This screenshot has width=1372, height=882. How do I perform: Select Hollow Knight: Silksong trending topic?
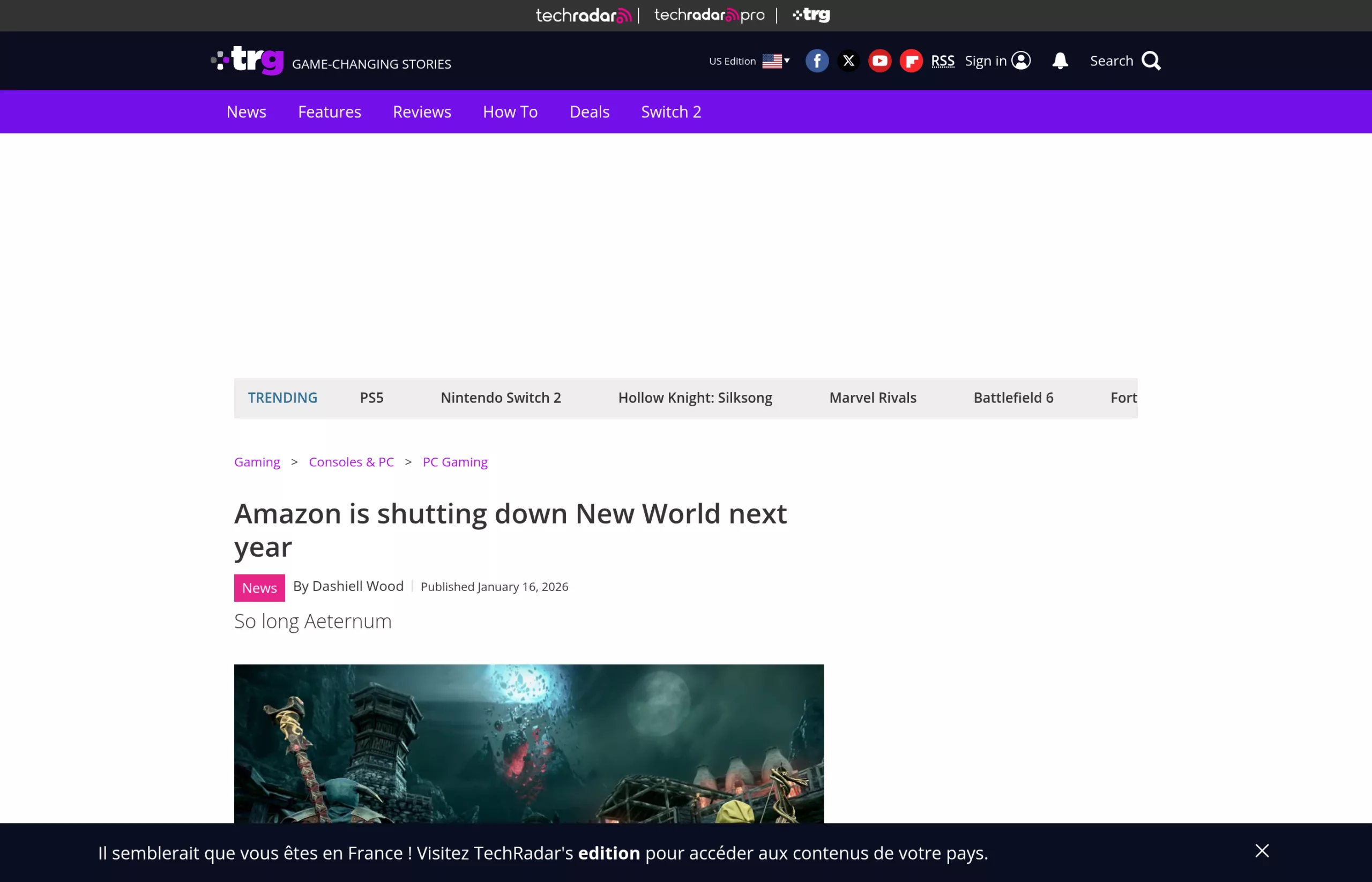point(696,398)
